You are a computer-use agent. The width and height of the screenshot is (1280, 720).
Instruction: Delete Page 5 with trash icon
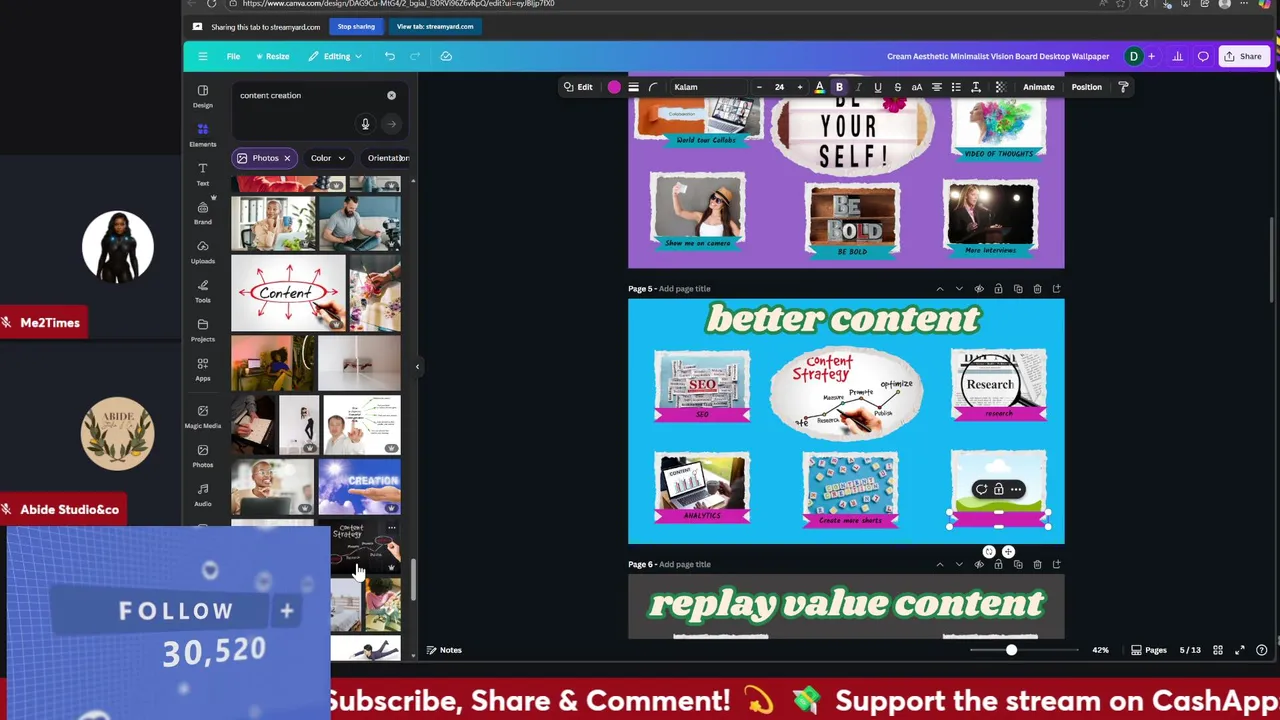coord(1037,289)
